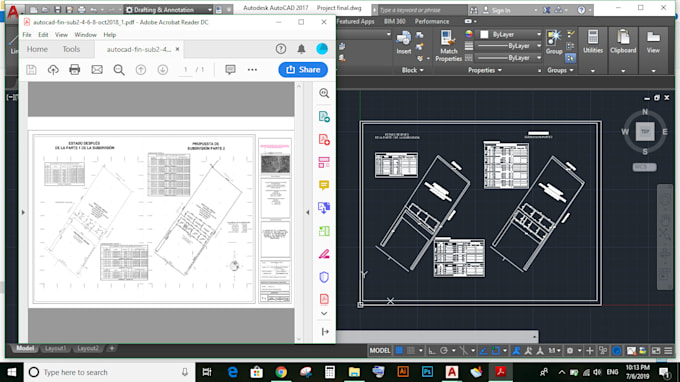This screenshot has height=382, width=680.
Task: Open the comment tool in Acrobat toolbar
Action: coord(230,70)
